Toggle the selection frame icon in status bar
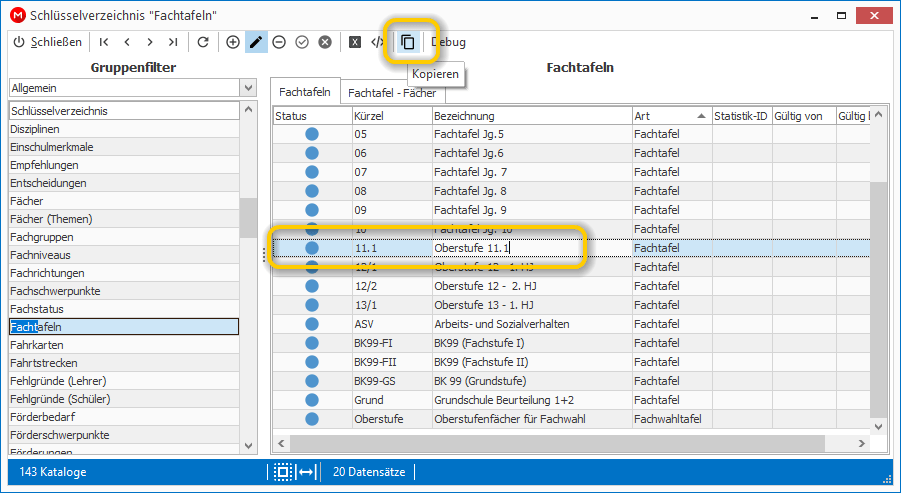 click(x=283, y=472)
